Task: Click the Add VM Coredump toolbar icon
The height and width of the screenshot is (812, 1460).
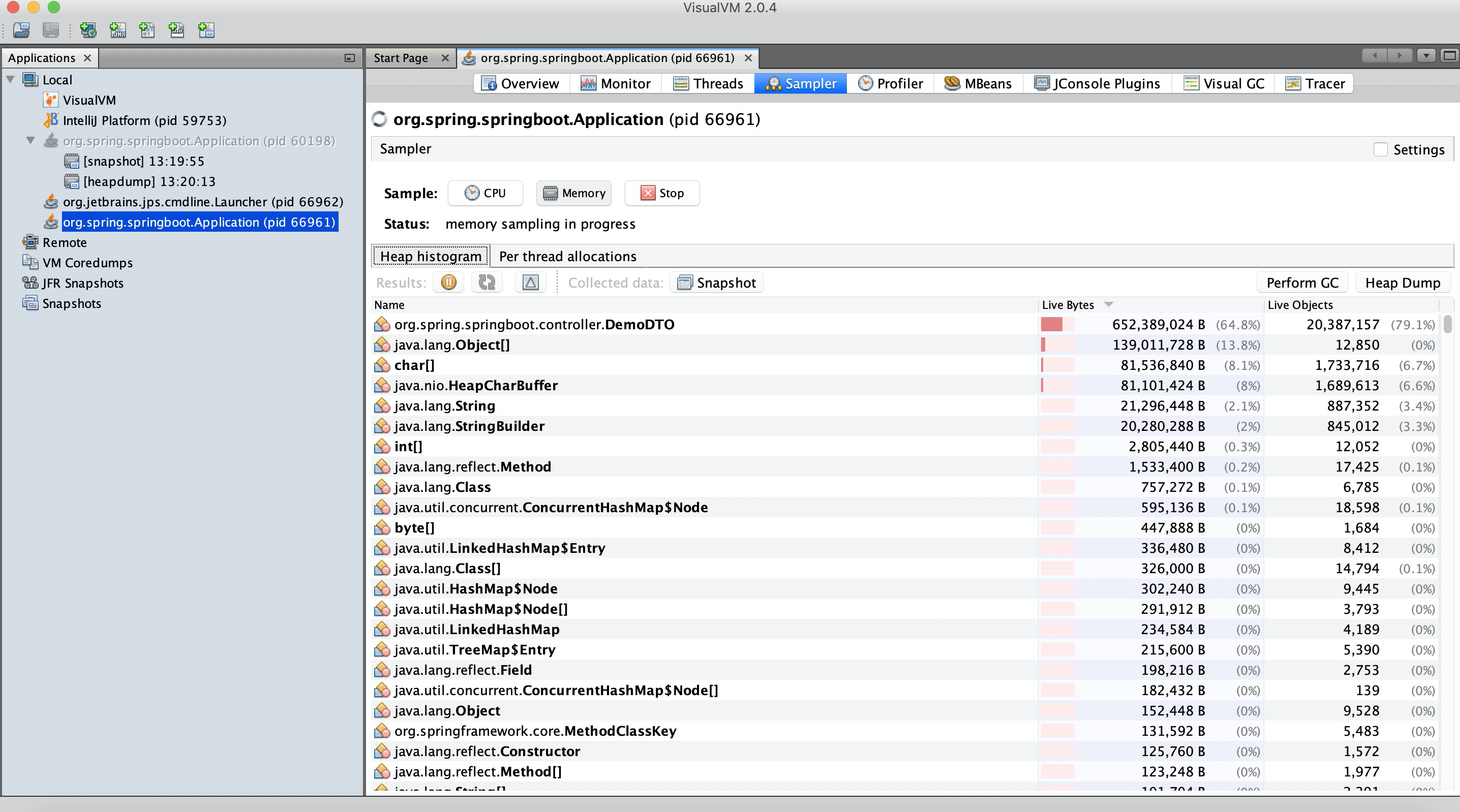Action: pos(147,29)
